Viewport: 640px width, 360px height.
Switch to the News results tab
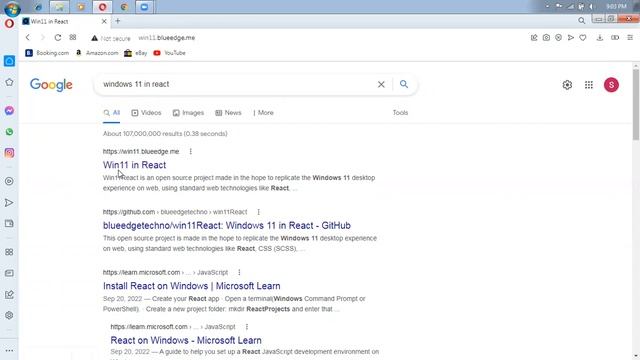tap(228, 113)
